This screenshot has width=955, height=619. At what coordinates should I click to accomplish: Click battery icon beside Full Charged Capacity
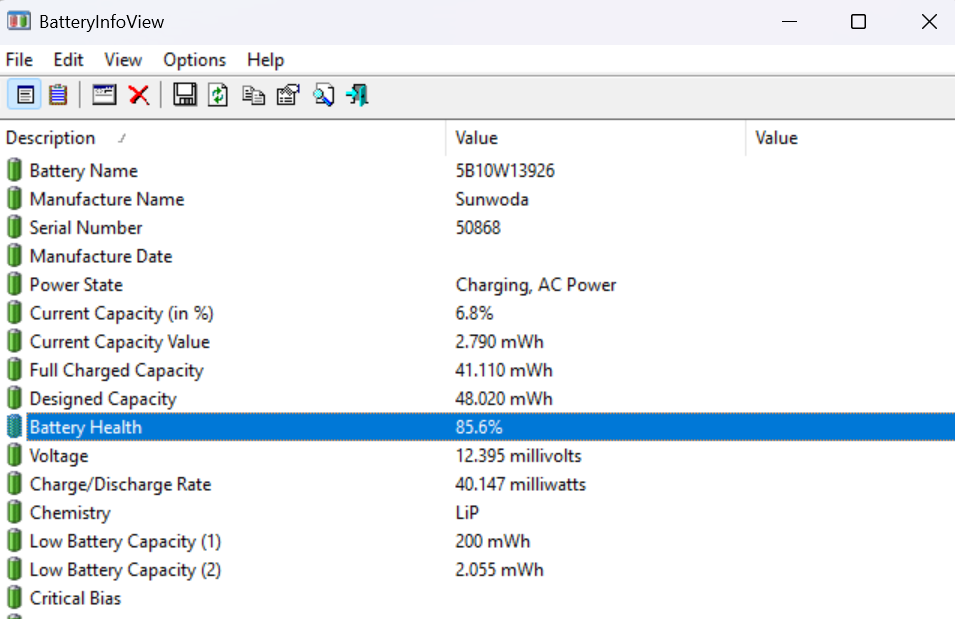pyautogui.click(x=14, y=370)
